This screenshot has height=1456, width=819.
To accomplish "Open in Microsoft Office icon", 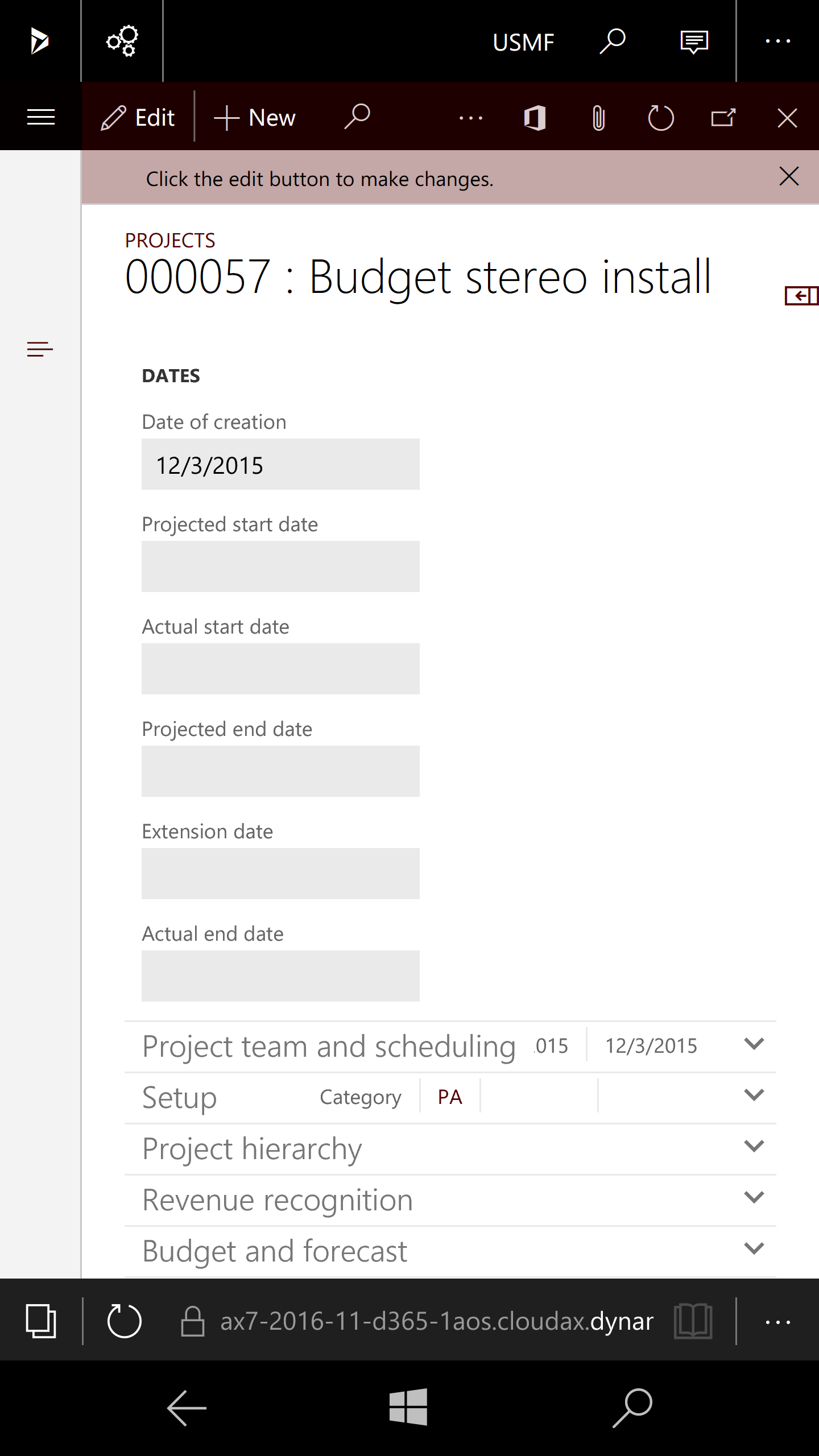I will pos(535,118).
